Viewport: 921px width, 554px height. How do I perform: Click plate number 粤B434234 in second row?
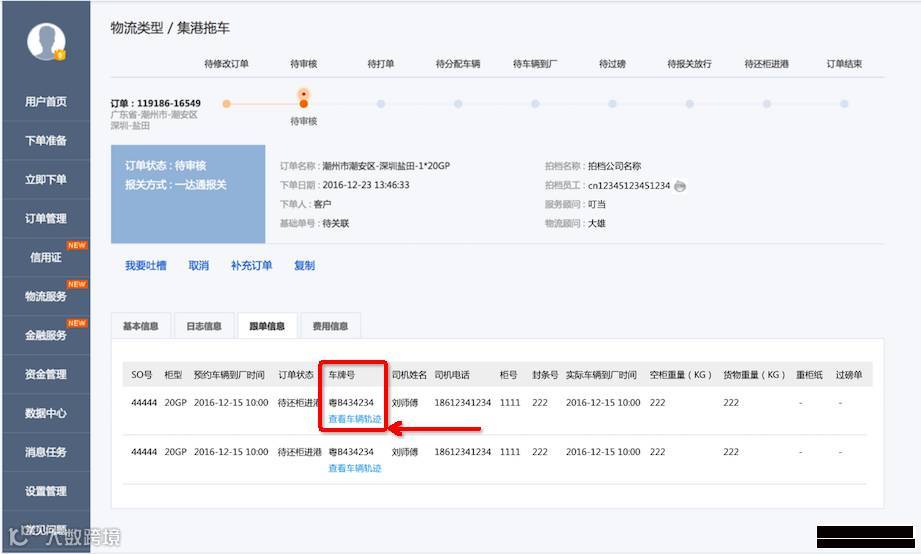pos(351,452)
